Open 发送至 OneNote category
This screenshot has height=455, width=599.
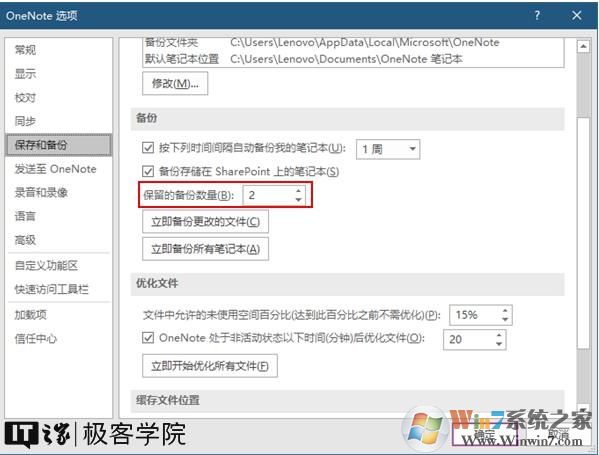coord(55,169)
